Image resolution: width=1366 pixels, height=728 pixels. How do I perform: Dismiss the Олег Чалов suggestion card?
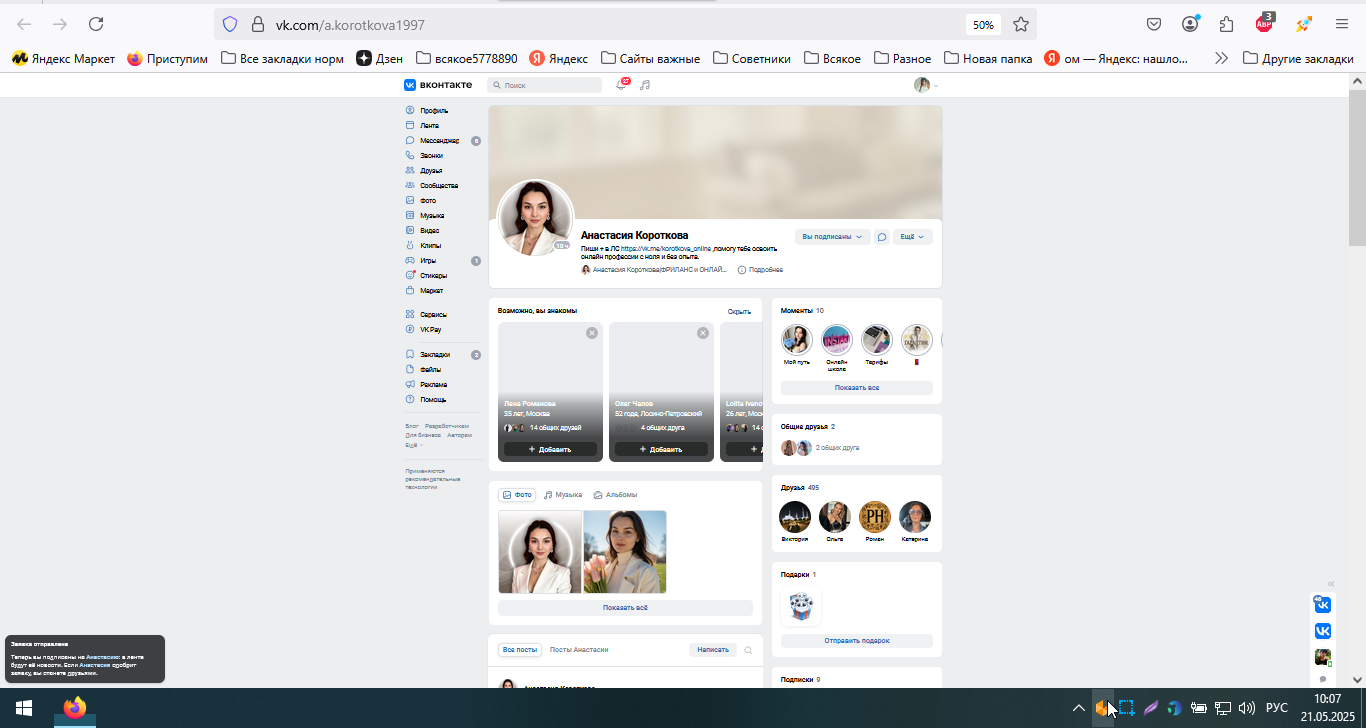(x=703, y=333)
